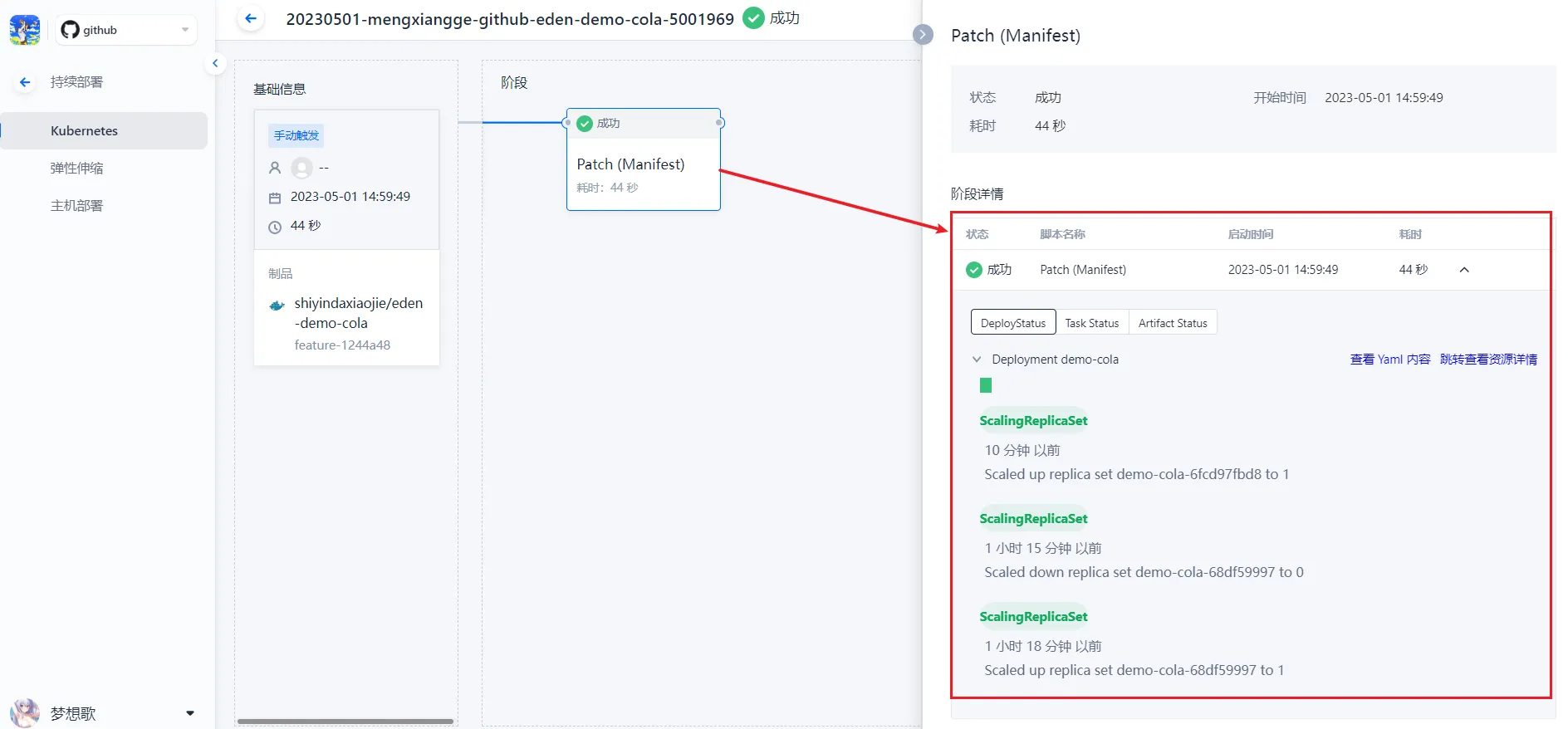Click 脚本名称 column header
The image size is (1568, 729).
(x=1062, y=235)
